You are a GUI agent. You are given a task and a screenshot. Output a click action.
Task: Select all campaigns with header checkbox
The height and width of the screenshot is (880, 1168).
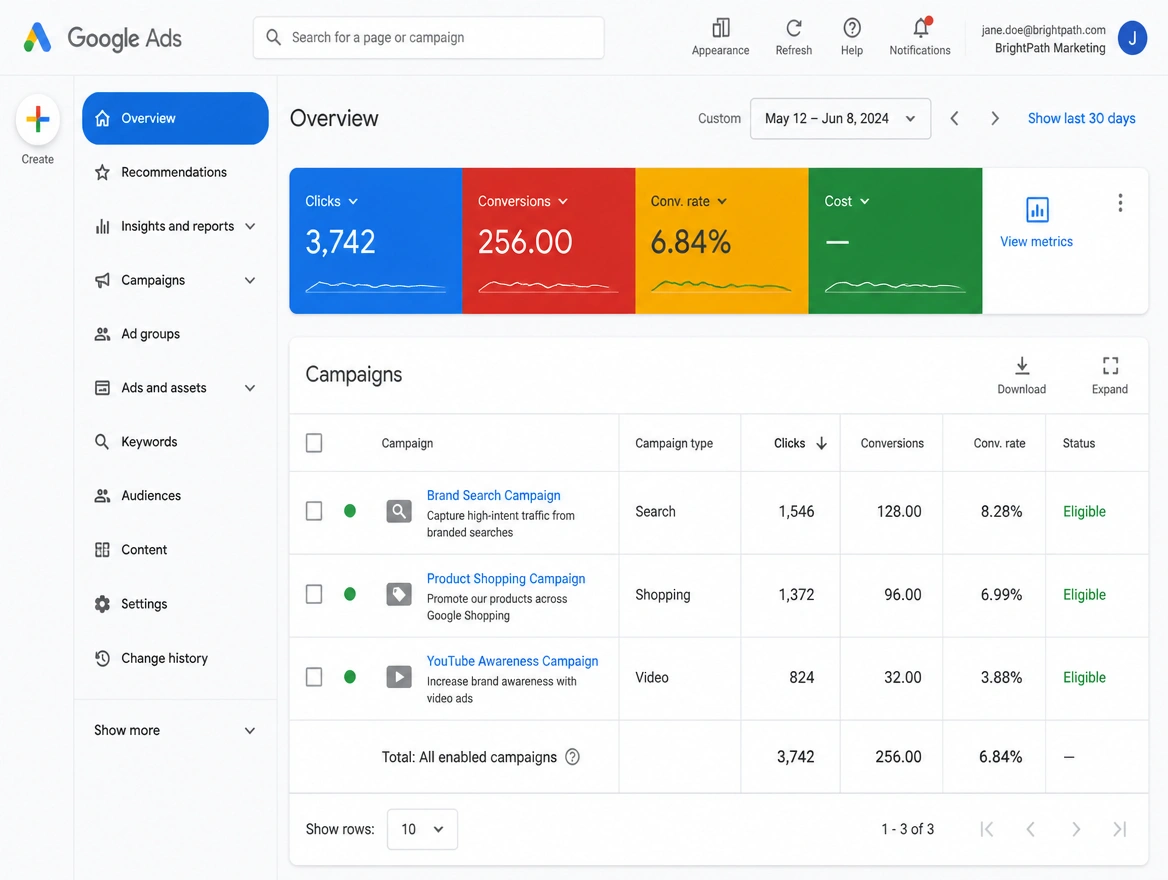pyautogui.click(x=314, y=443)
